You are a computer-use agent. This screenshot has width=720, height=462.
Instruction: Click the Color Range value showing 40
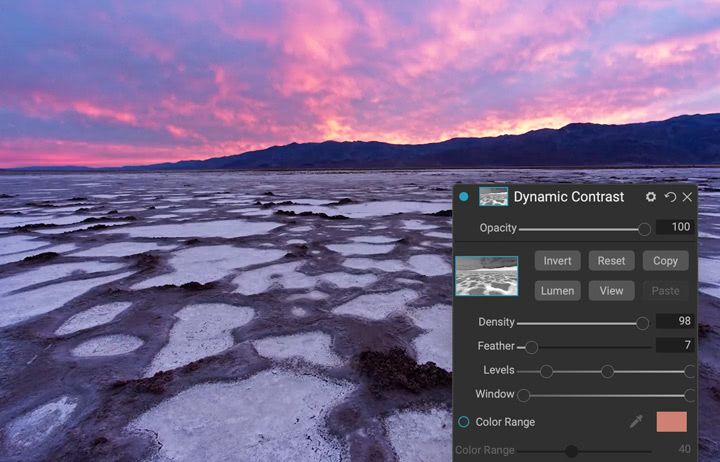(684, 449)
